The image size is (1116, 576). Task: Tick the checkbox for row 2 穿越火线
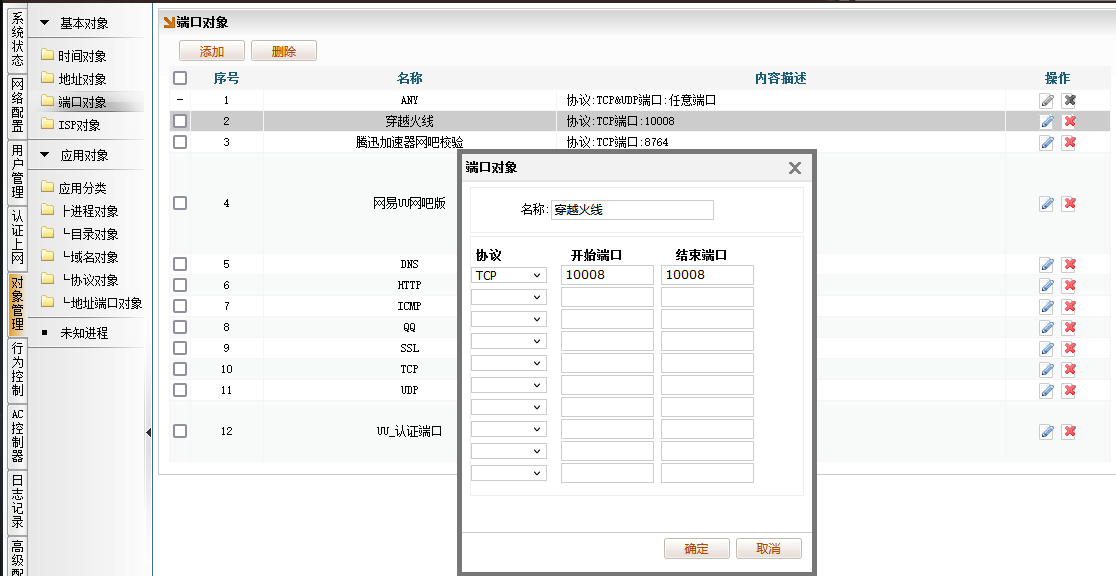[180, 121]
